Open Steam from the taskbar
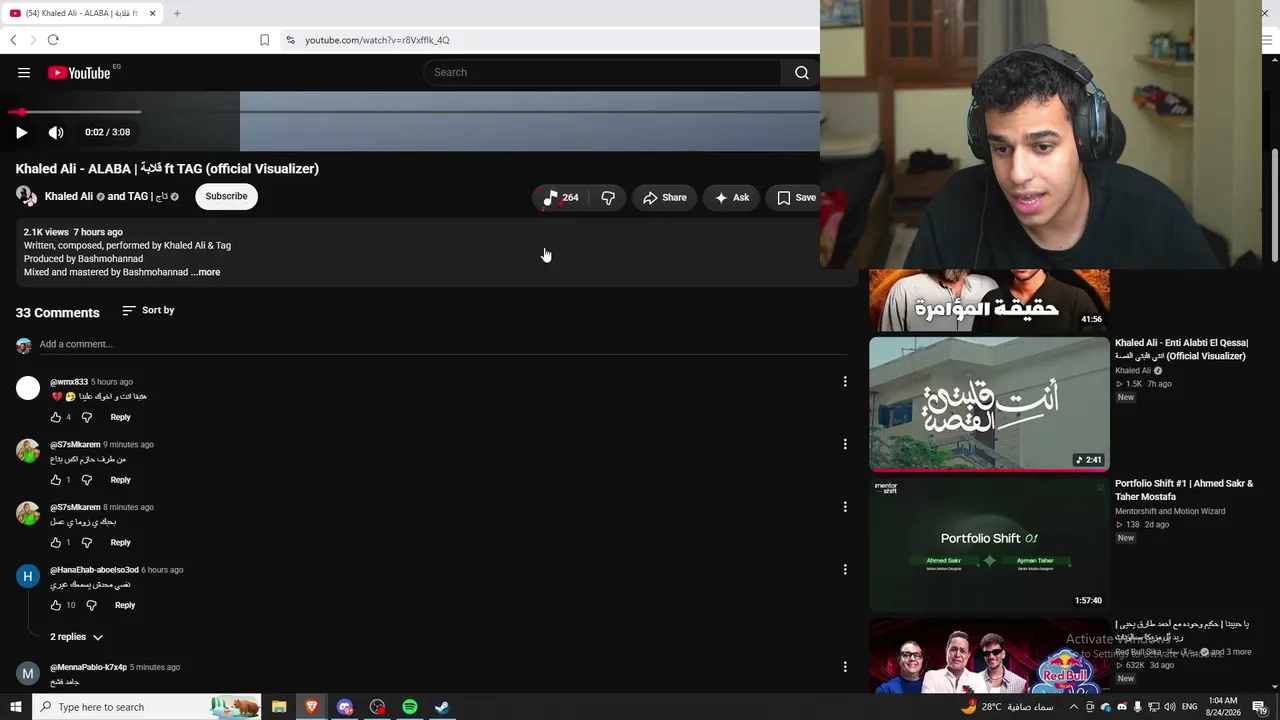The width and height of the screenshot is (1280, 720). 442,707
